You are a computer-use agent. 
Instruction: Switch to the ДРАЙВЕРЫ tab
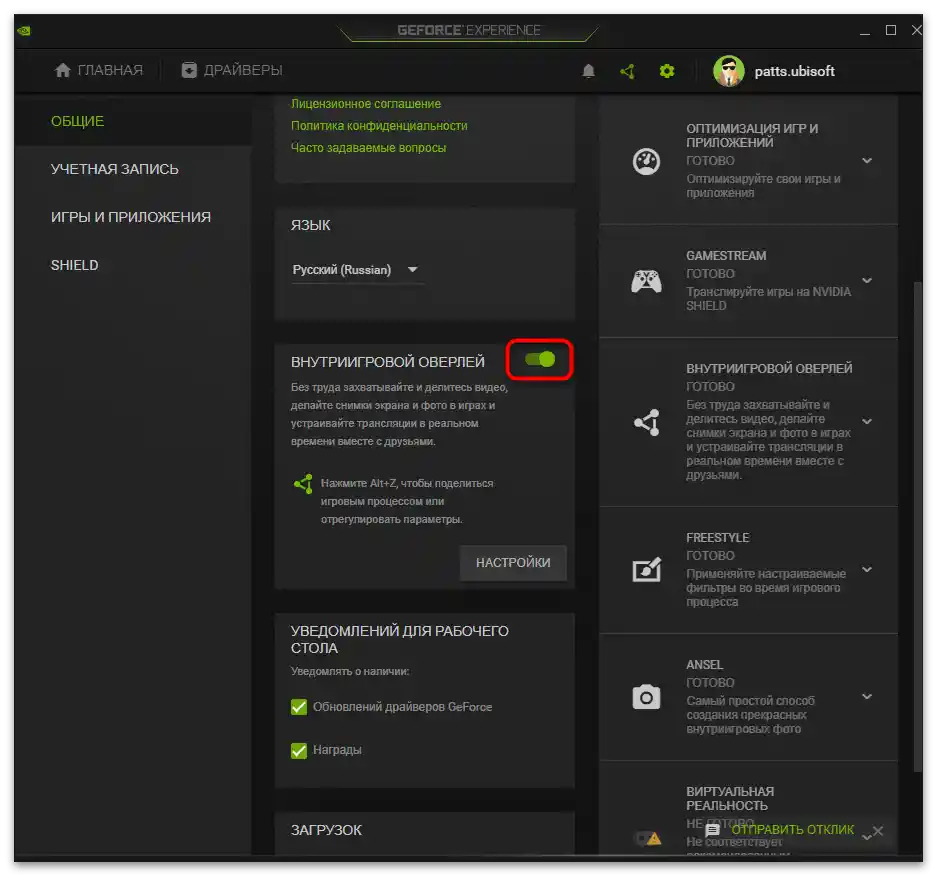(232, 71)
